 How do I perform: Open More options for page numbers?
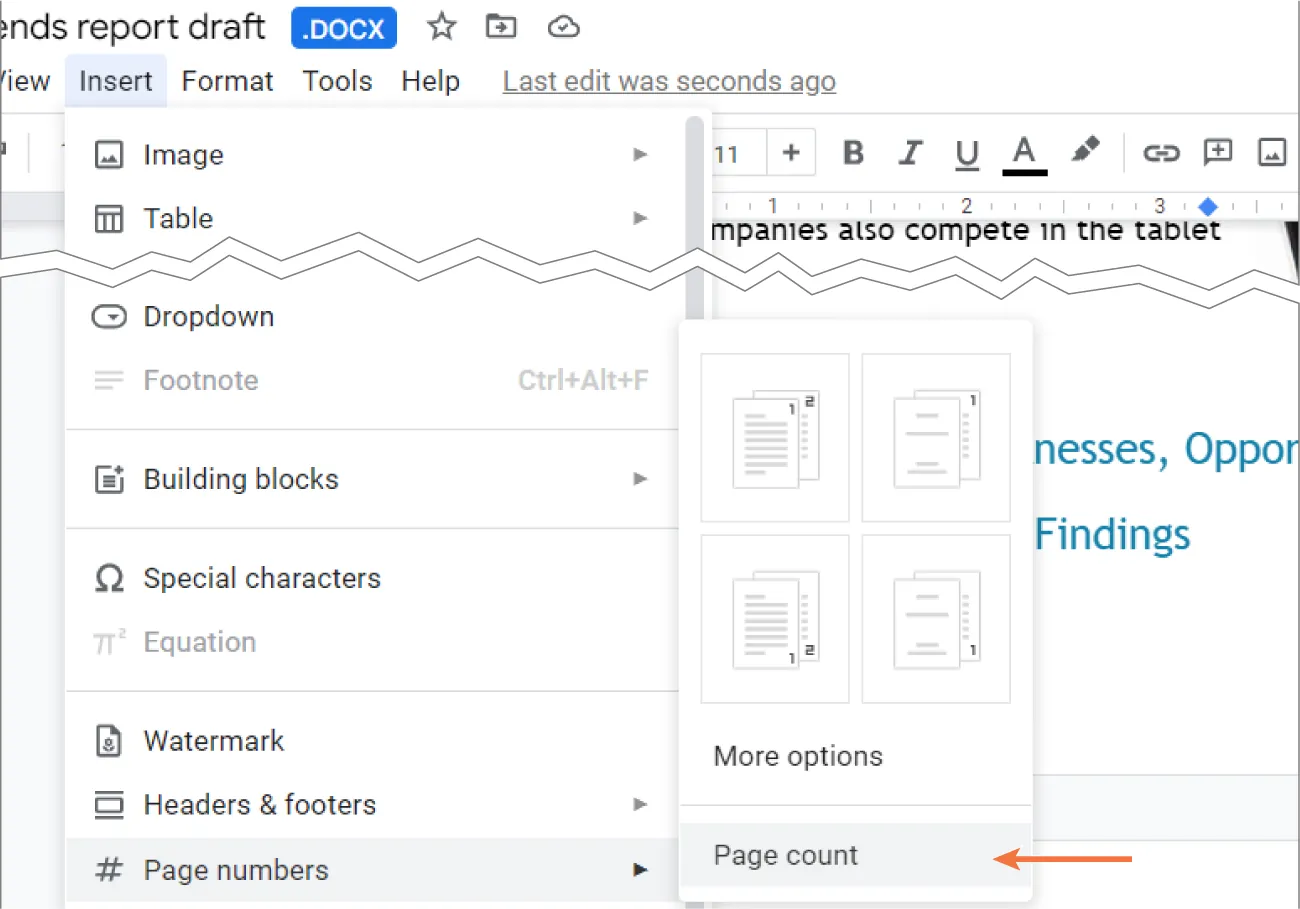(x=797, y=756)
